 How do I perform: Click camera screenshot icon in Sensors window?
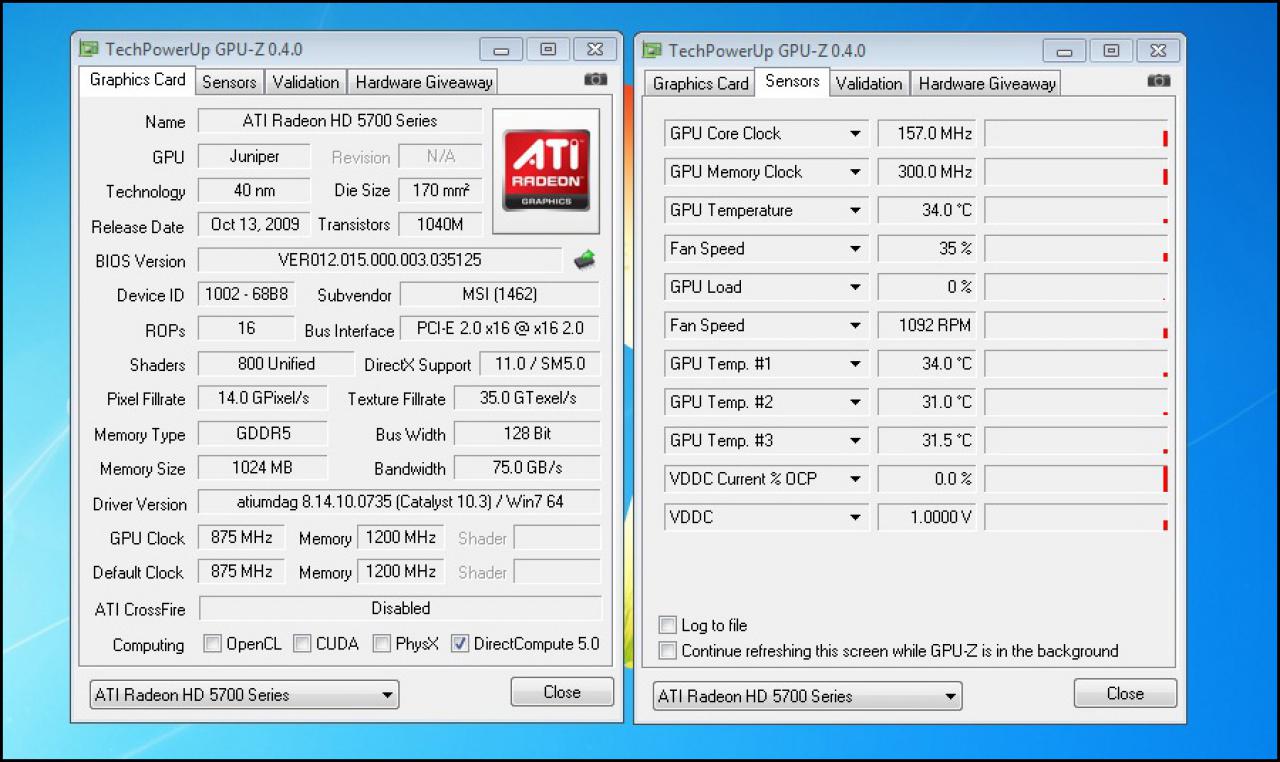(1158, 80)
